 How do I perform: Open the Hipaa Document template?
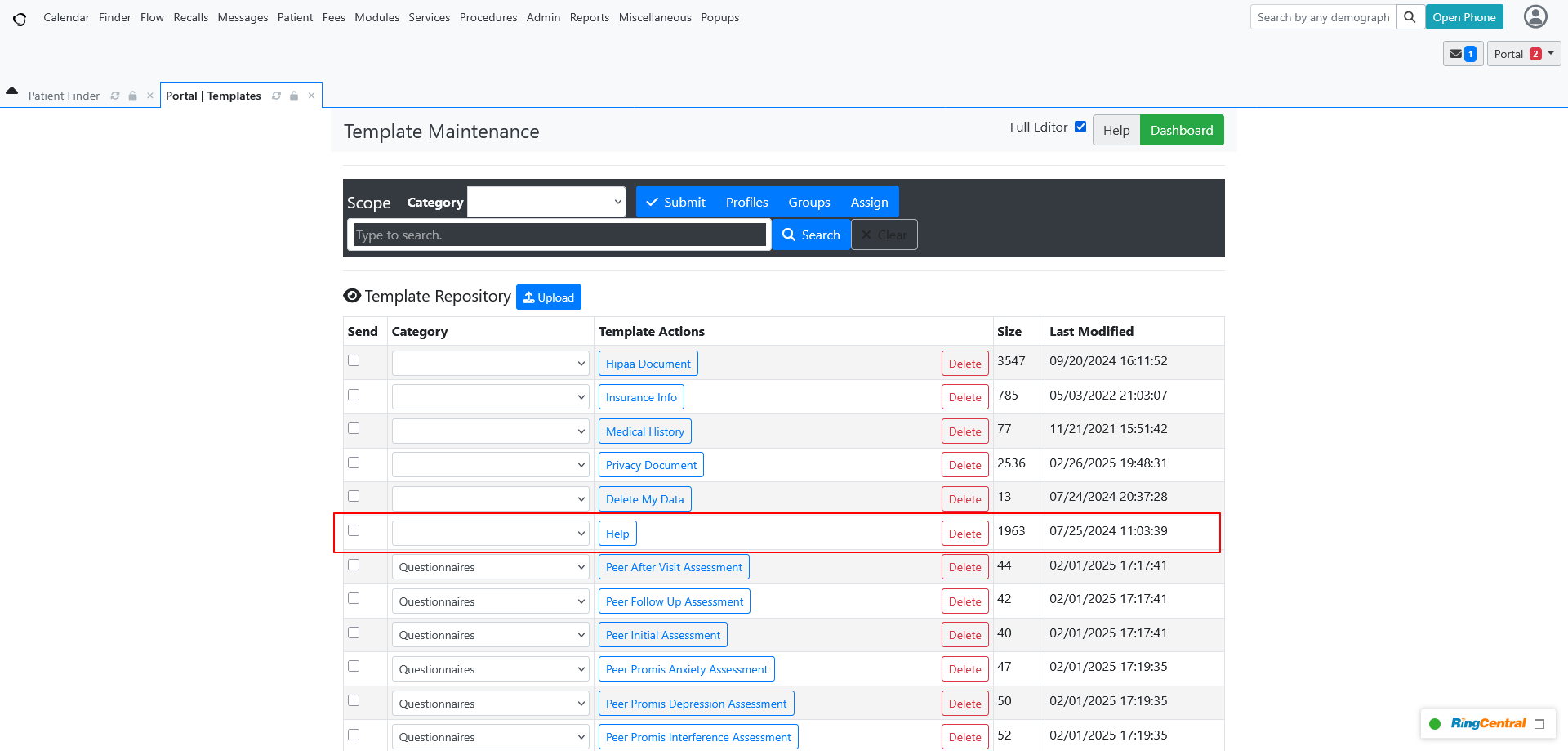point(648,364)
